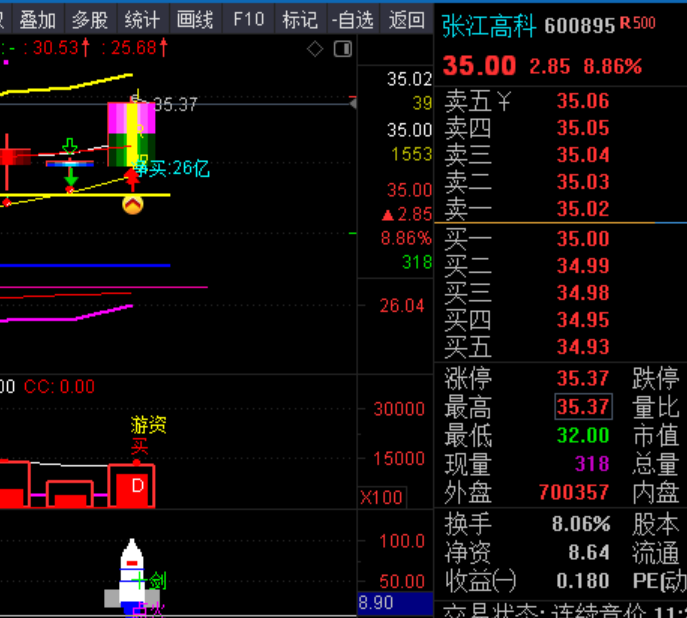Click the CC: 0.00 indicator readout

click(60, 387)
